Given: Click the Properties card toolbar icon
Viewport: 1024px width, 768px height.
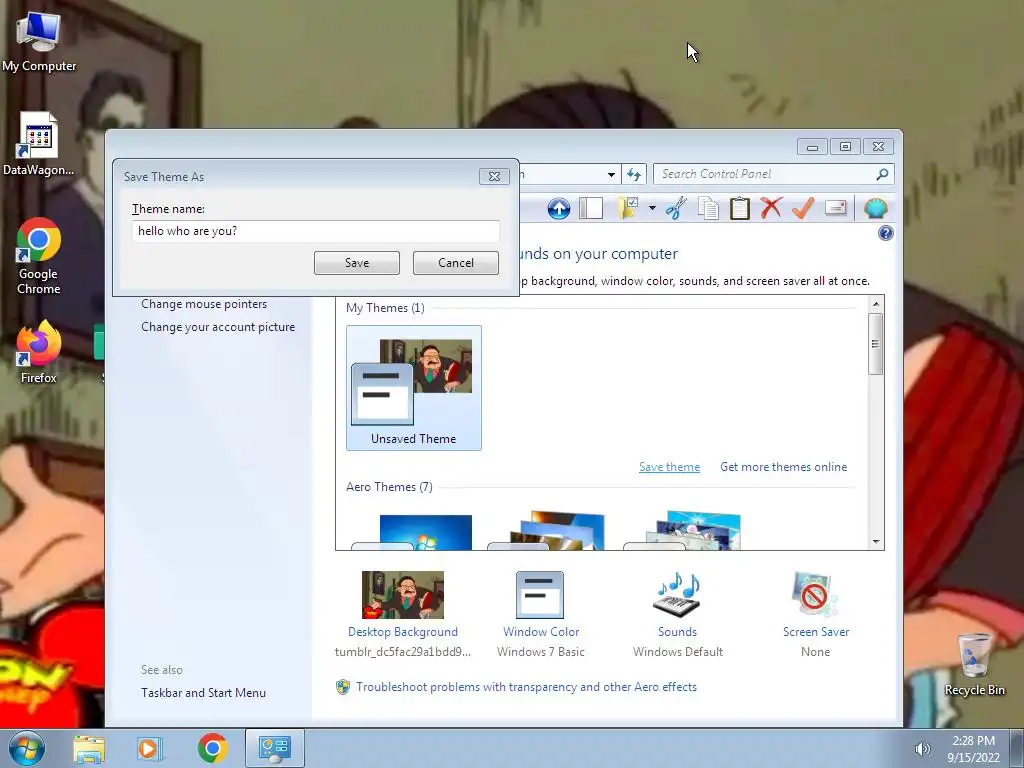Looking at the screenshot, I should point(835,208).
